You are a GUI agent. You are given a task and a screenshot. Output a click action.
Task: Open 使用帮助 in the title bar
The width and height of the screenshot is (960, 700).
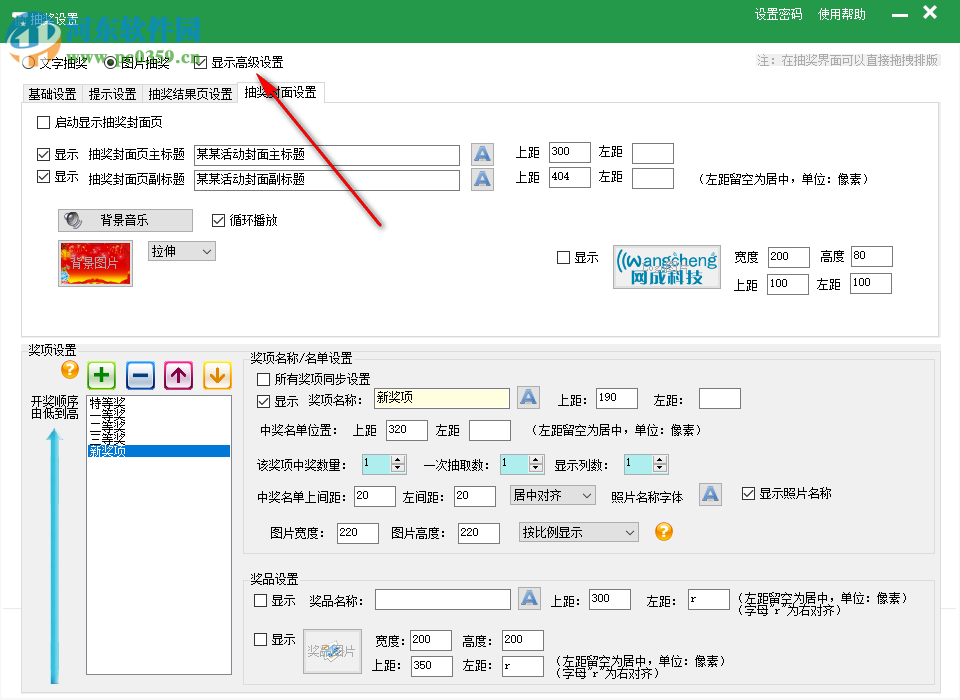tap(841, 14)
